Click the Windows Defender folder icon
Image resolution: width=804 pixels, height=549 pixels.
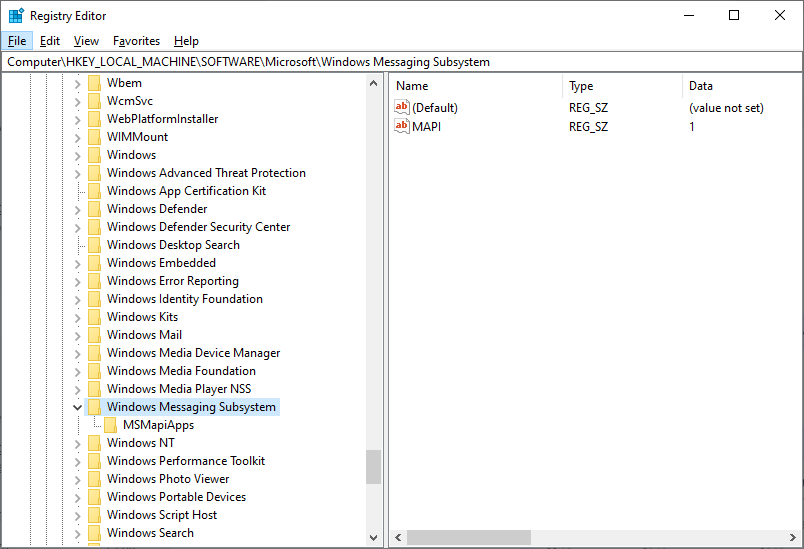tap(94, 209)
